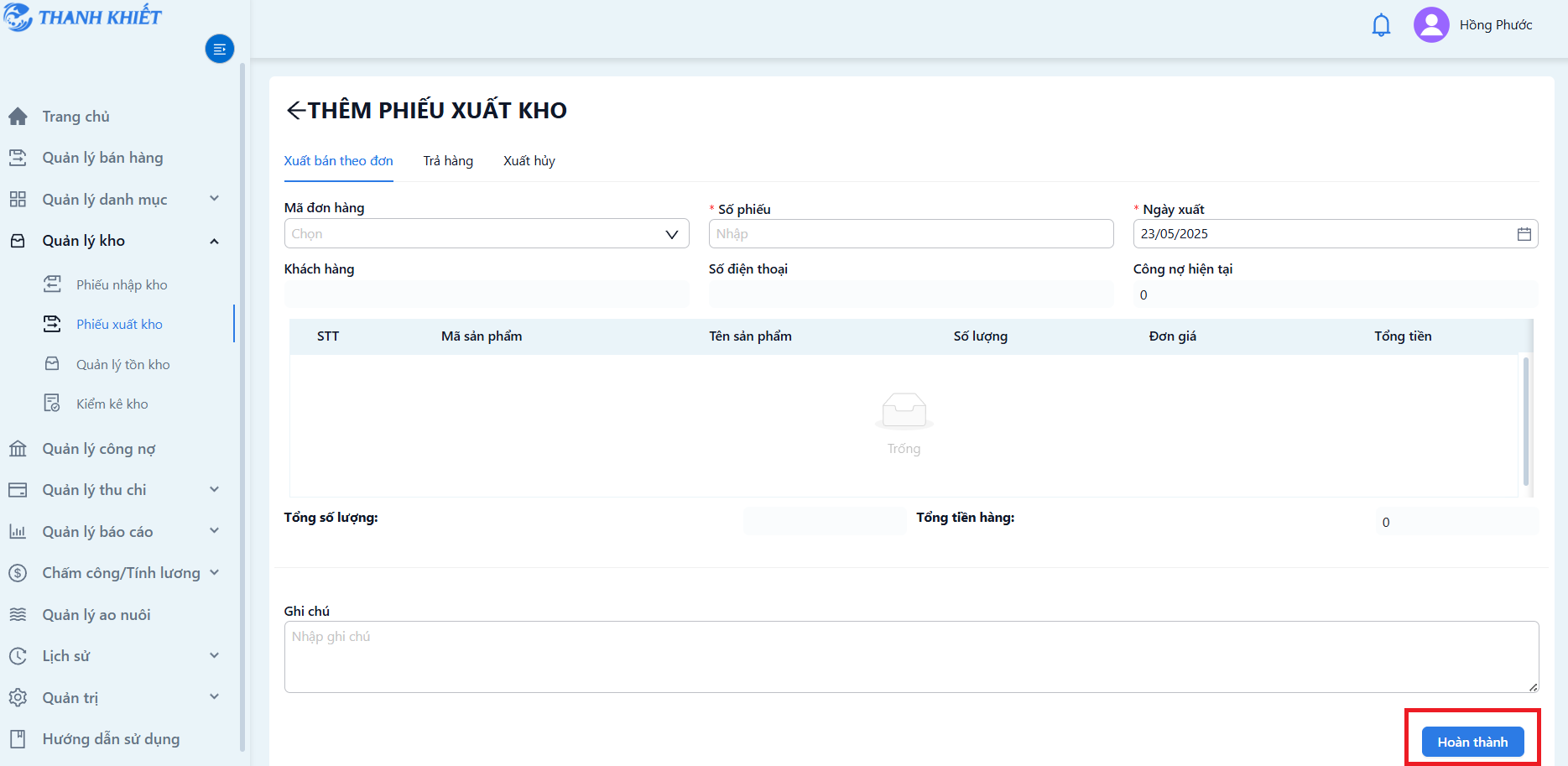Expand Lịch sử chevron
The height and width of the screenshot is (766, 1568).
click(215, 655)
